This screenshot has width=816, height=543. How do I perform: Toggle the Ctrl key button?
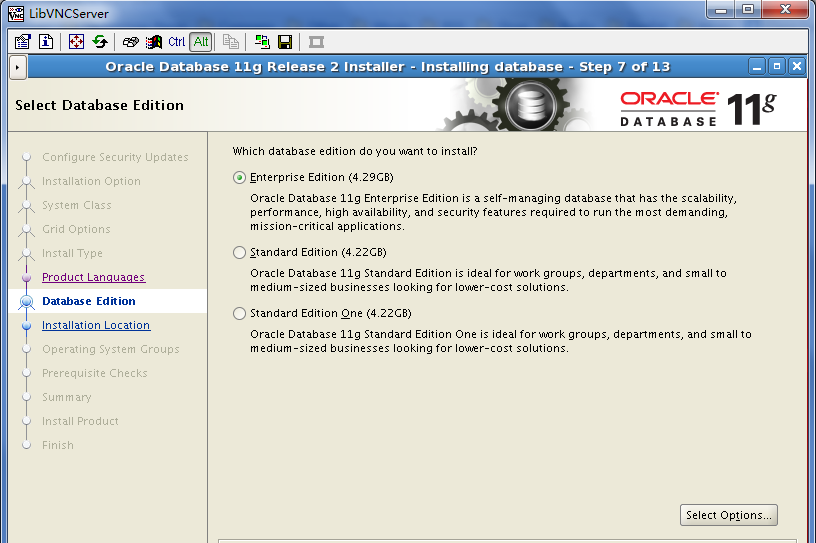click(x=176, y=42)
